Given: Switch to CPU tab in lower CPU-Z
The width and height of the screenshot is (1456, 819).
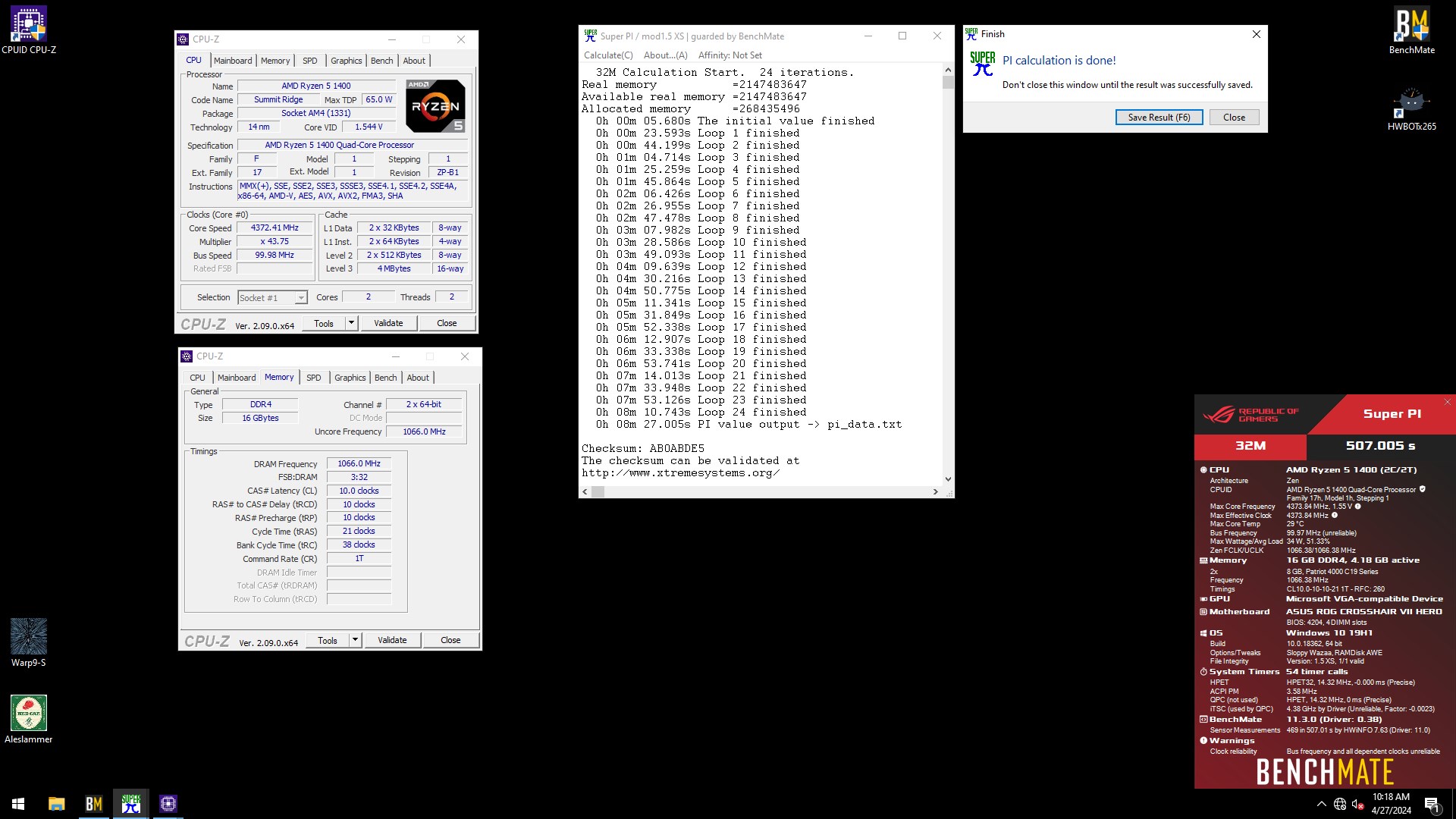Looking at the screenshot, I should click(x=198, y=378).
